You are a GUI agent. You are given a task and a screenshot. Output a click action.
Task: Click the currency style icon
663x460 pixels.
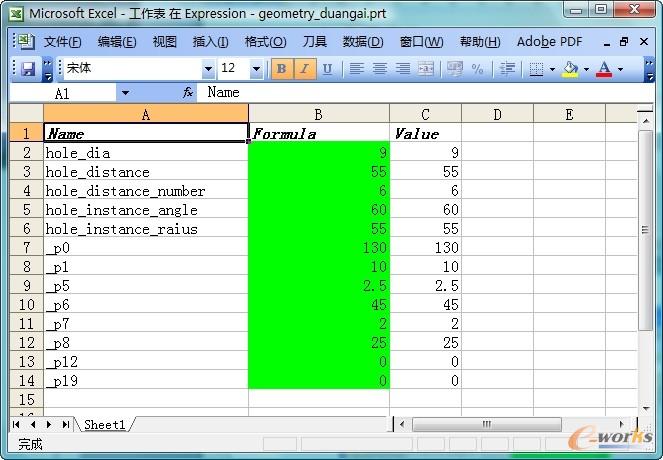(x=455, y=69)
